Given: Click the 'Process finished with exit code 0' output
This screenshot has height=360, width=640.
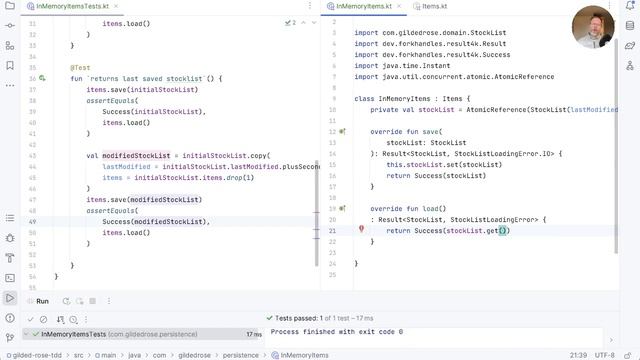Looking at the screenshot, I should [337, 332].
